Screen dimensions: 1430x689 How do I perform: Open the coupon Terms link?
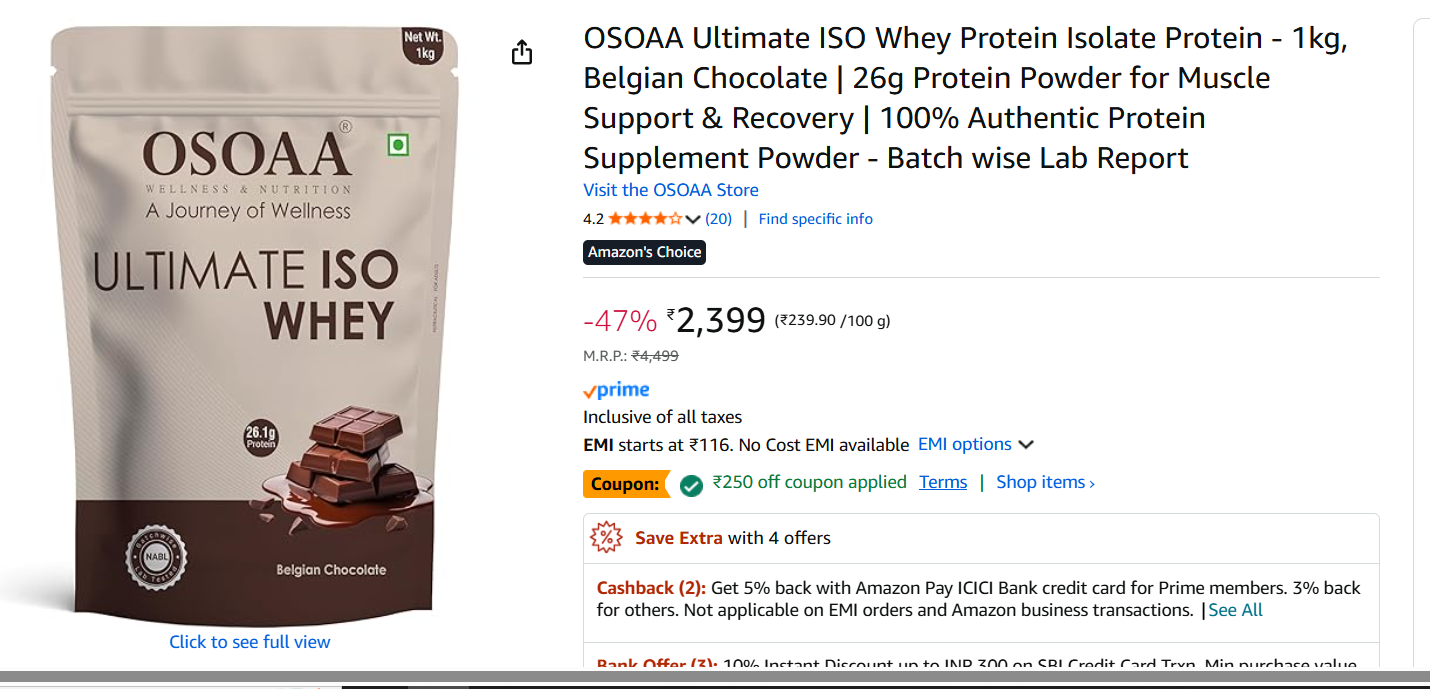click(x=943, y=482)
